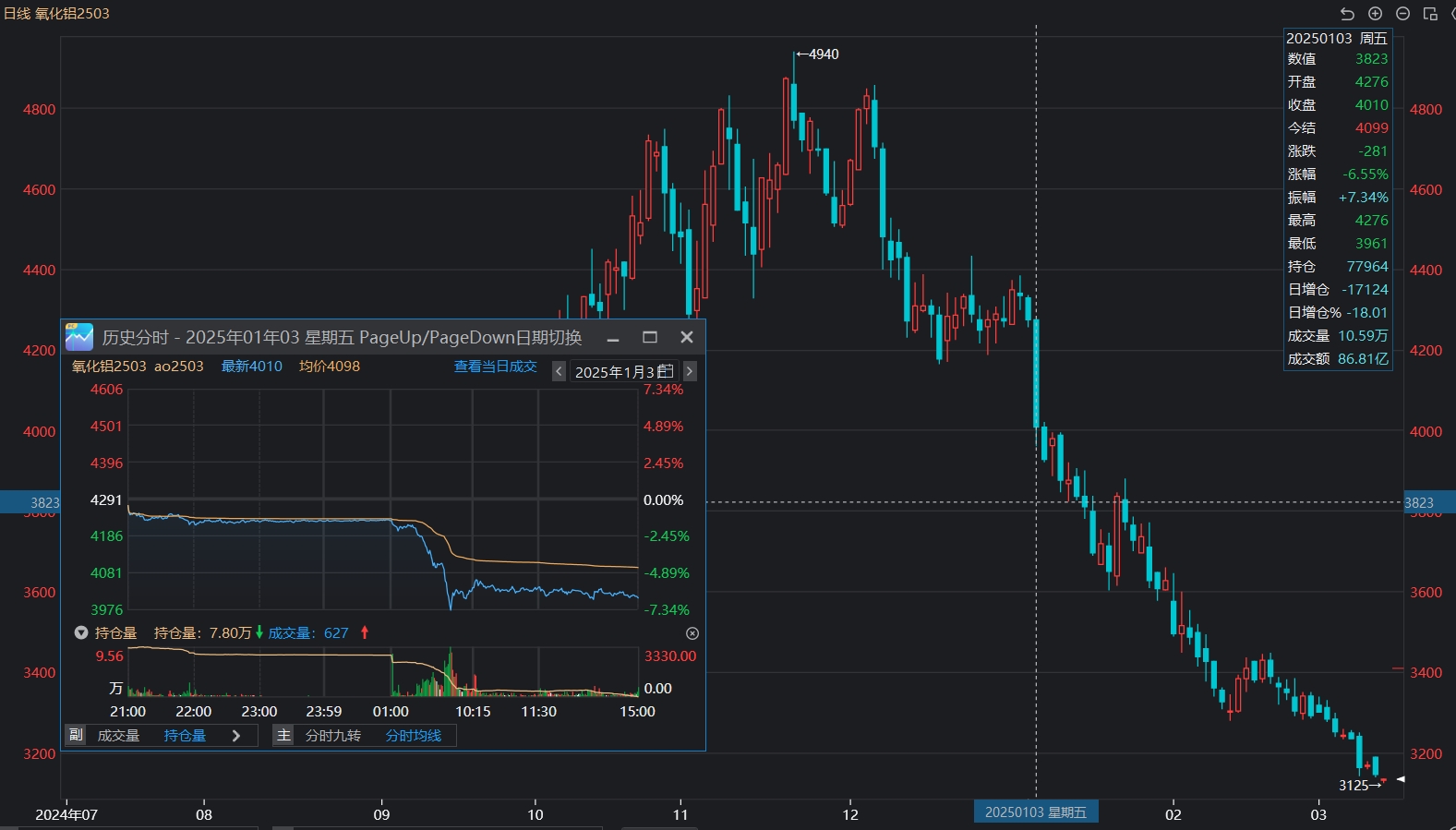The height and width of the screenshot is (830, 1456).
Task: Expand the 持仓量 indicator dropdown triangle
Action: [x=81, y=633]
